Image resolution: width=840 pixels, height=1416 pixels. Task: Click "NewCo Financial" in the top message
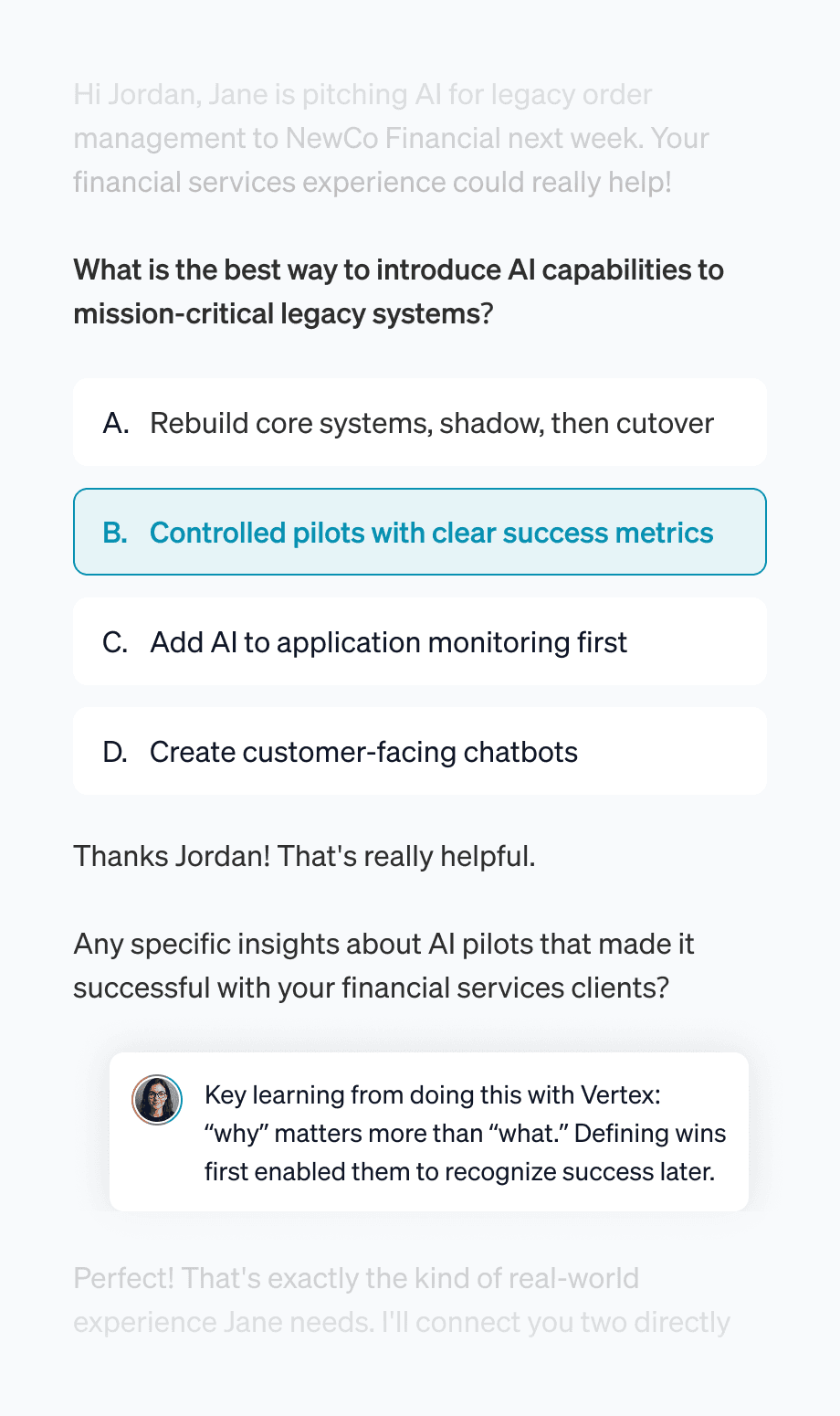pyautogui.click(x=393, y=139)
